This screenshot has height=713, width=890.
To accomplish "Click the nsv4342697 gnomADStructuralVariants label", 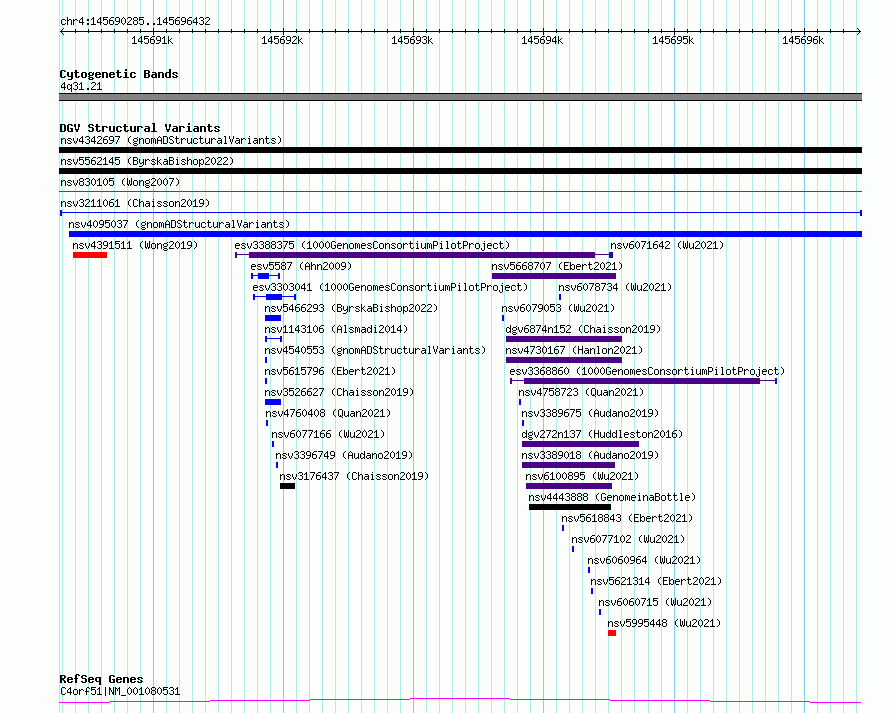I will pyautogui.click(x=171, y=140).
